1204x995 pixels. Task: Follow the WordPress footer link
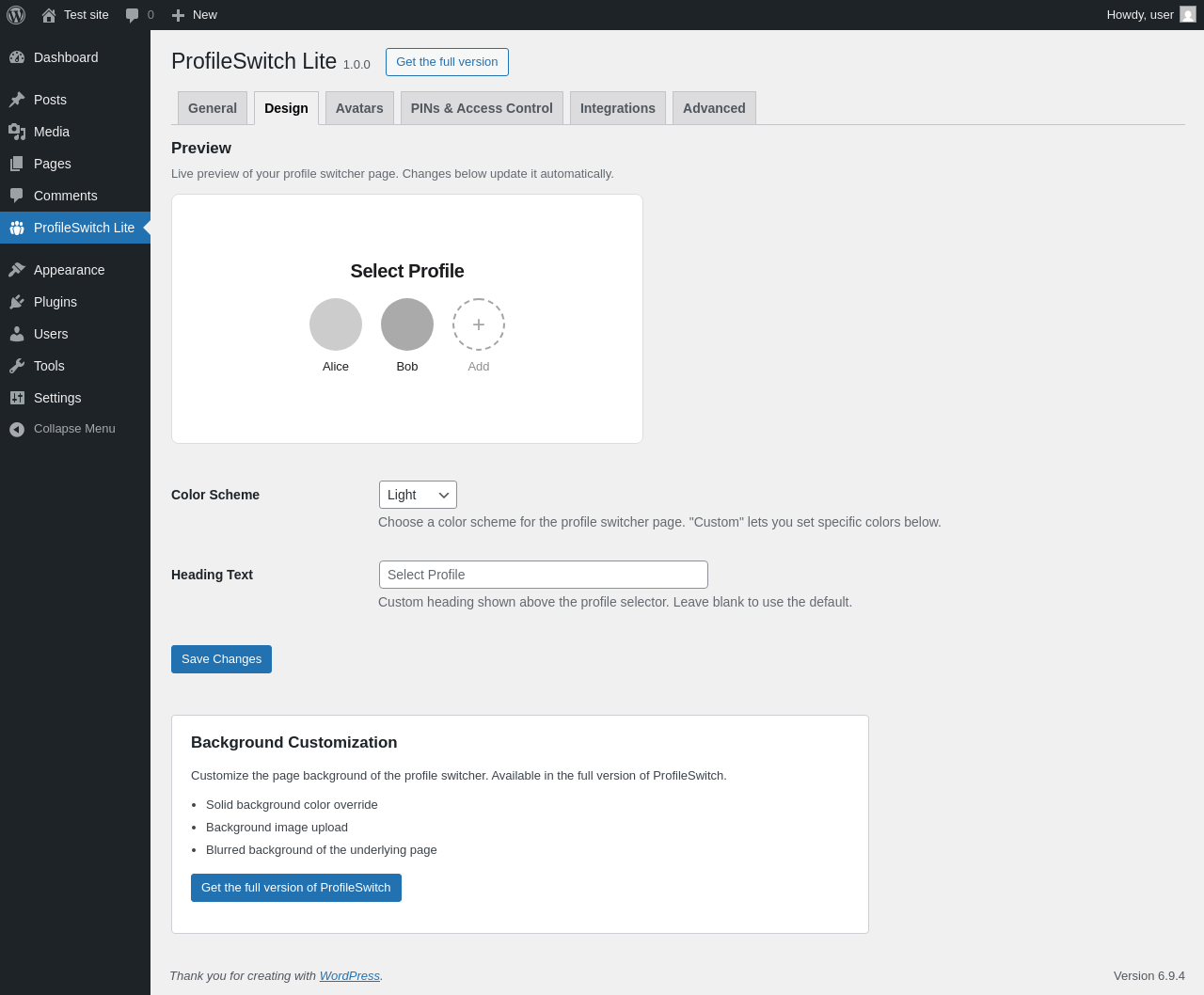point(350,976)
